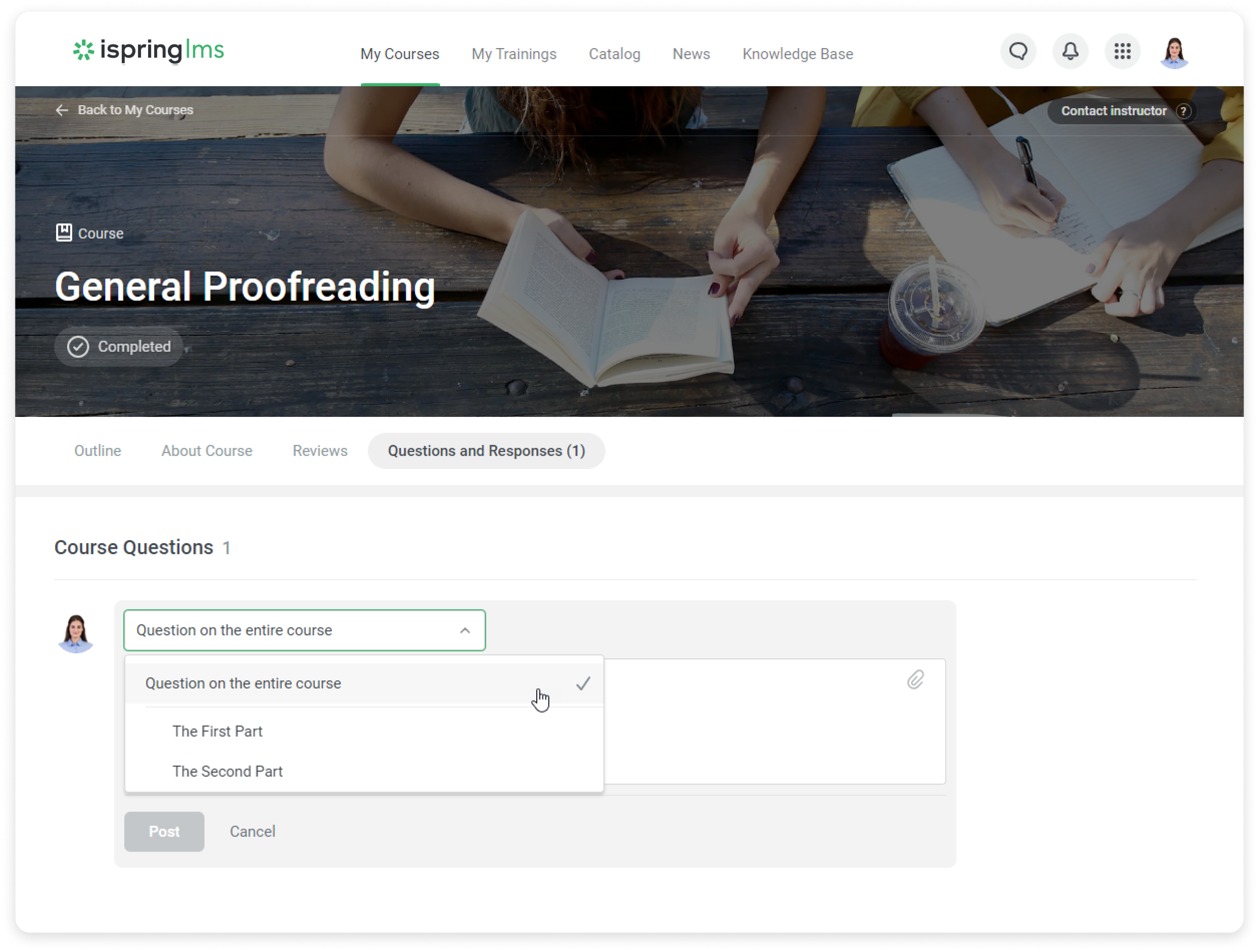The height and width of the screenshot is (952, 1259).
Task: Click the Post button
Action: coord(164,831)
